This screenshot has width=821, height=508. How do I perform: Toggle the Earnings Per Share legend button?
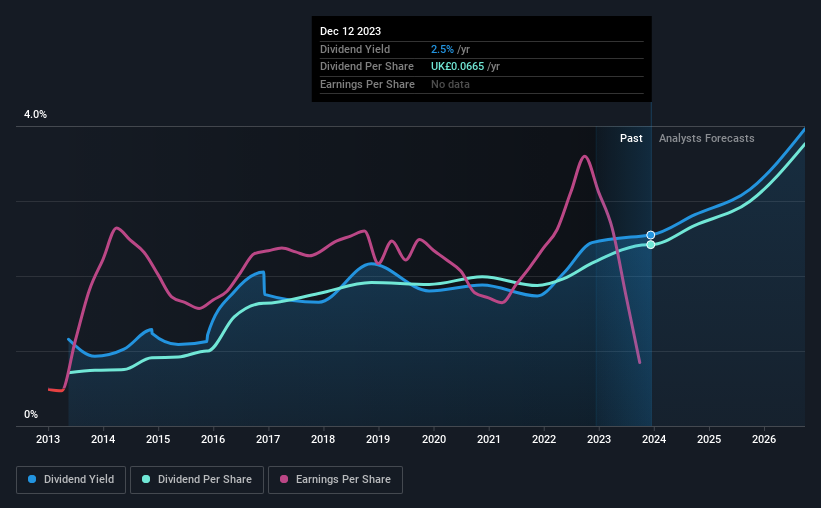point(335,480)
